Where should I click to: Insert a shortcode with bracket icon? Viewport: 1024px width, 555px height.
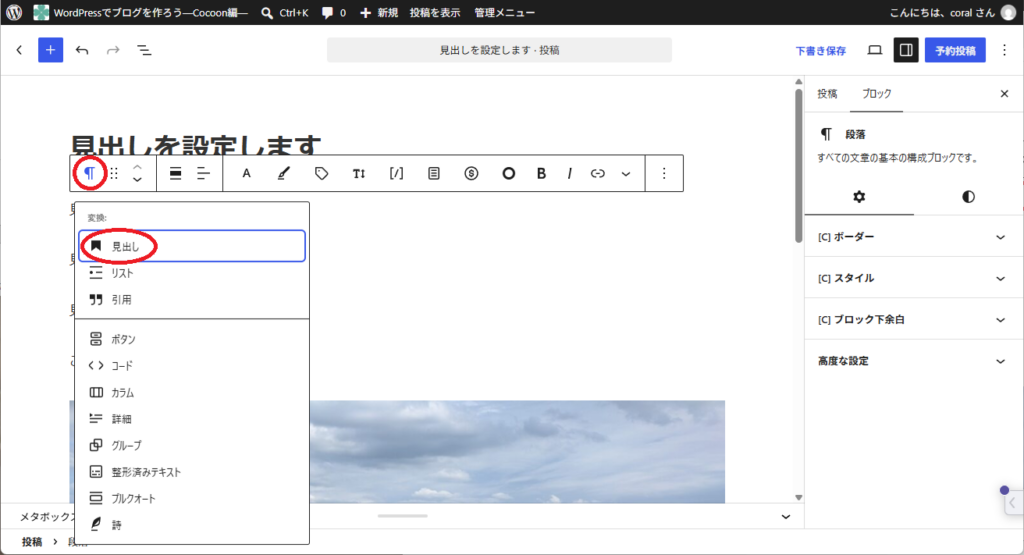pos(396,173)
